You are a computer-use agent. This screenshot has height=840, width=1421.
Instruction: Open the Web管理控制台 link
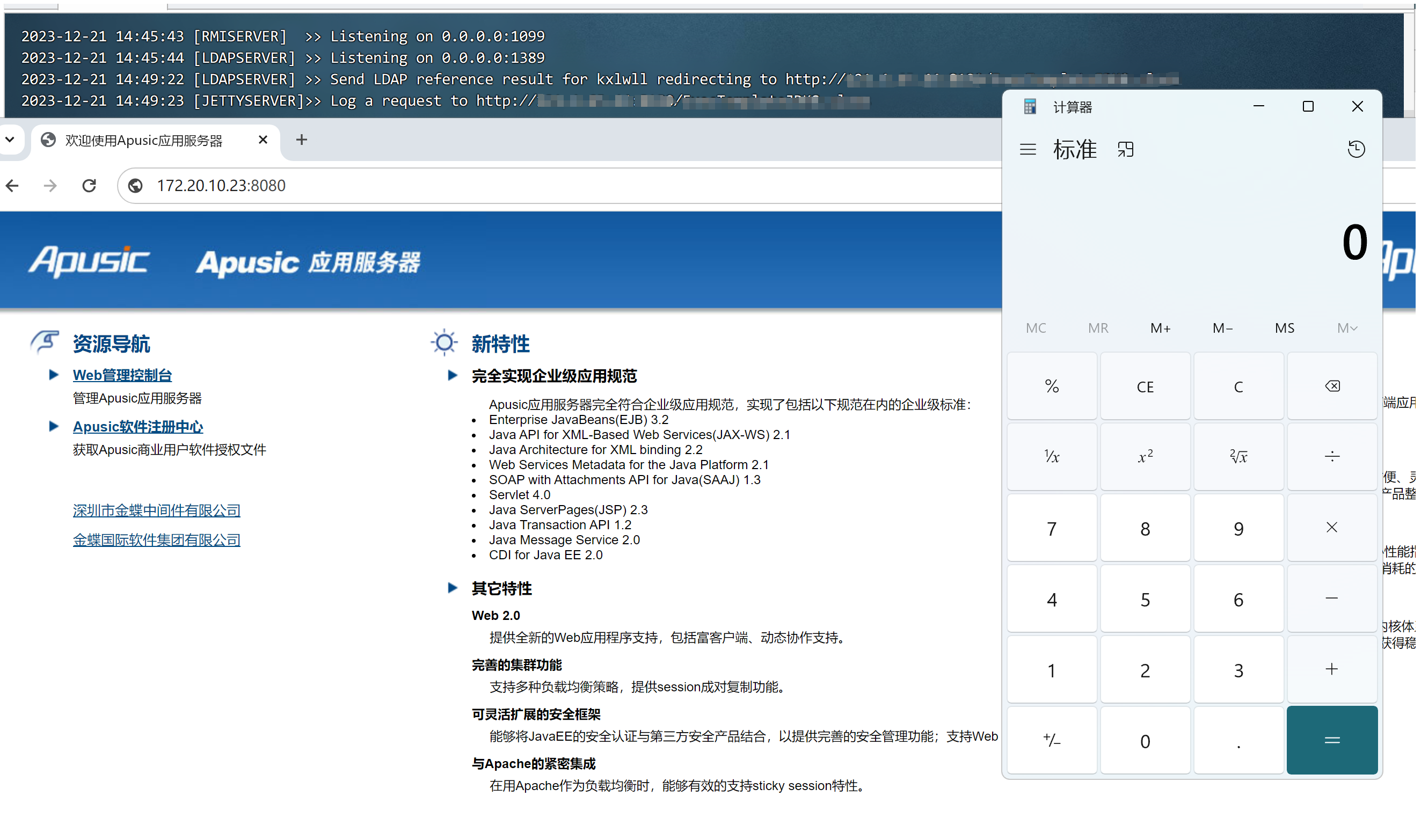click(x=122, y=375)
